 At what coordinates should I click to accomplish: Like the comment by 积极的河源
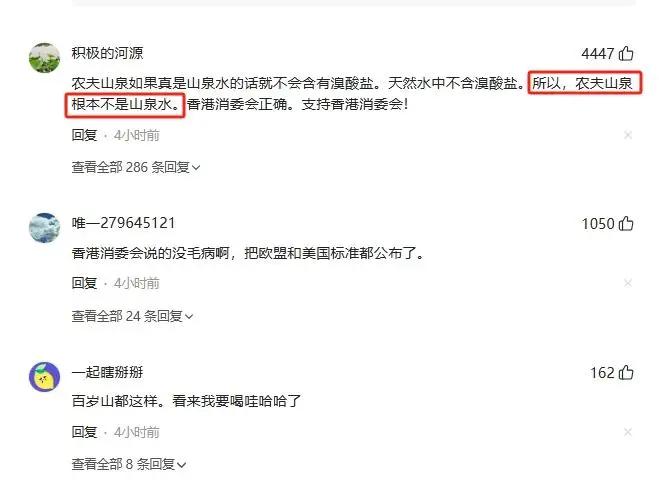pyautogui.click(x=626, y=54)
